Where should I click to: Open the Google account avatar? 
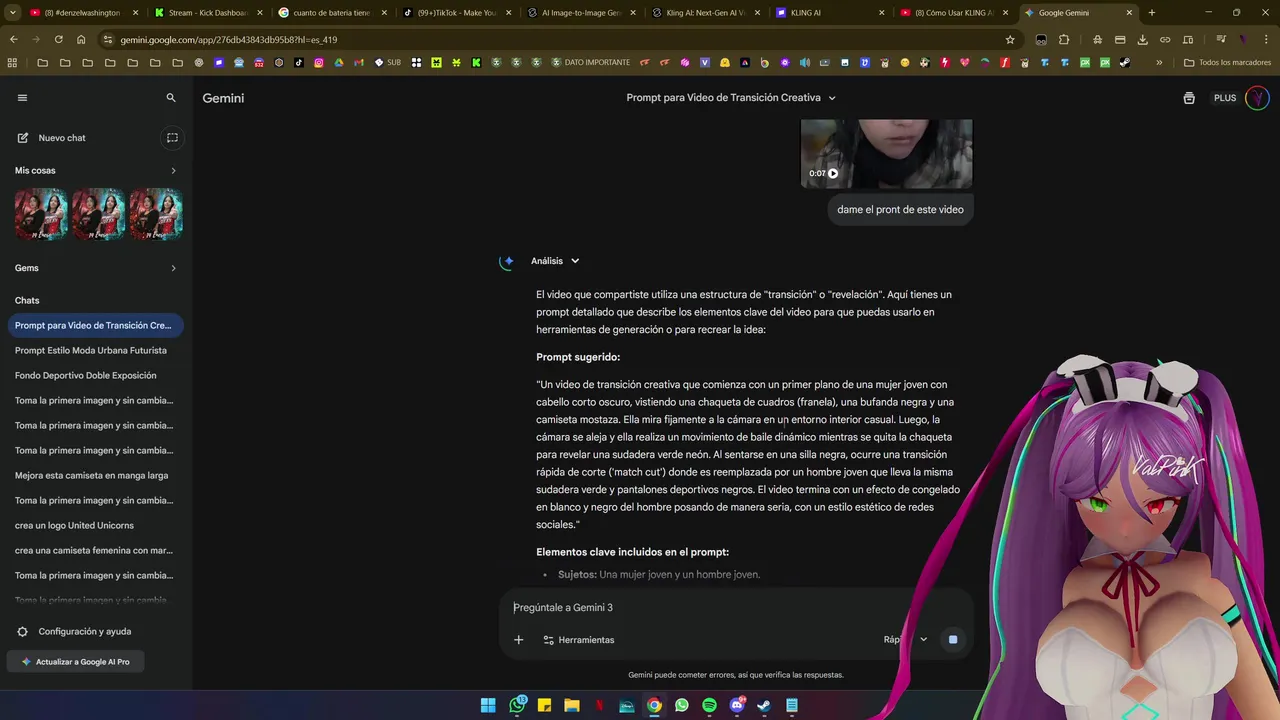[x=1257, y=98]
